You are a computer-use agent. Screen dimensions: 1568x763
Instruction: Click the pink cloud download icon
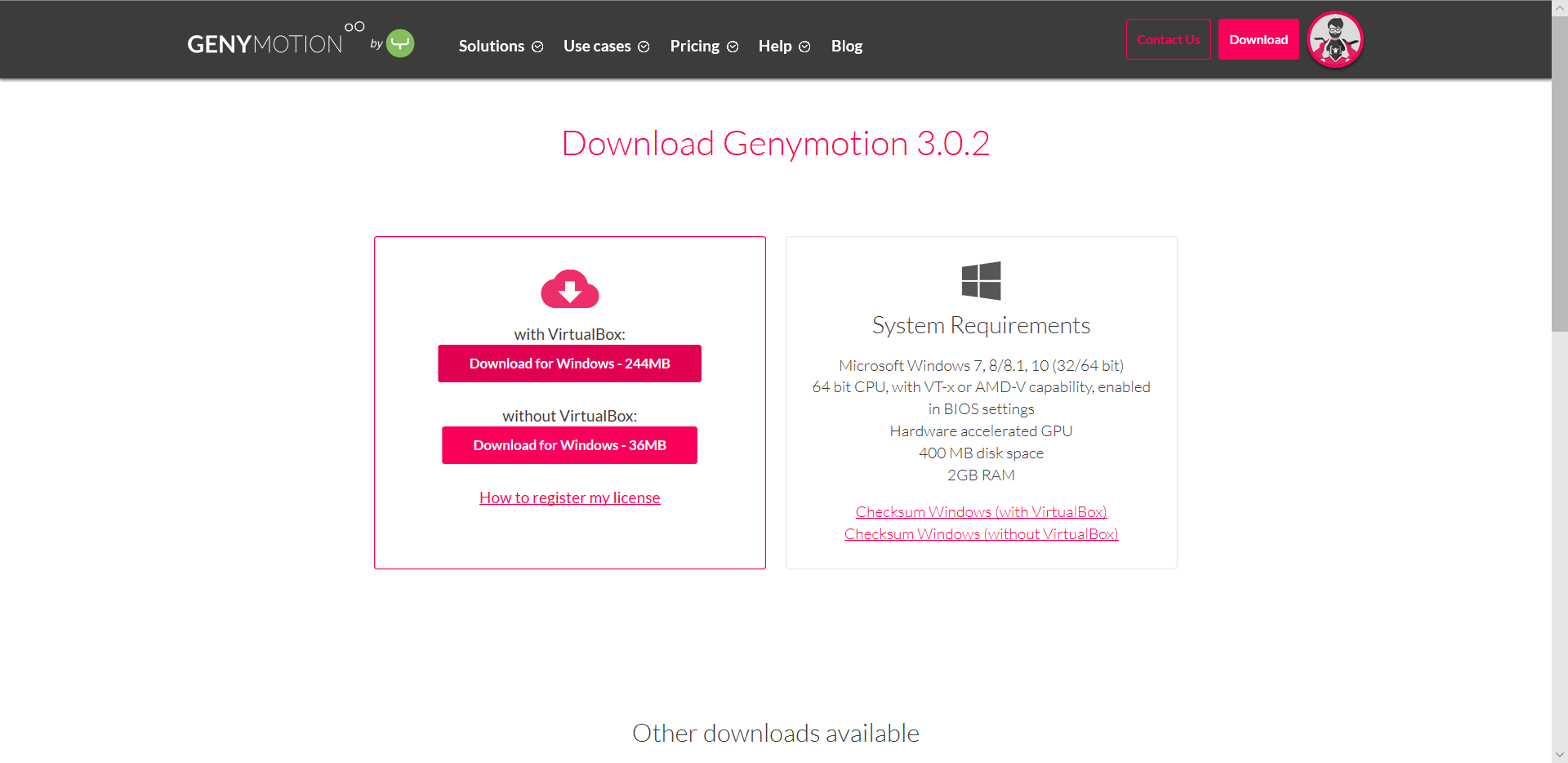click(x=570, y=289)
